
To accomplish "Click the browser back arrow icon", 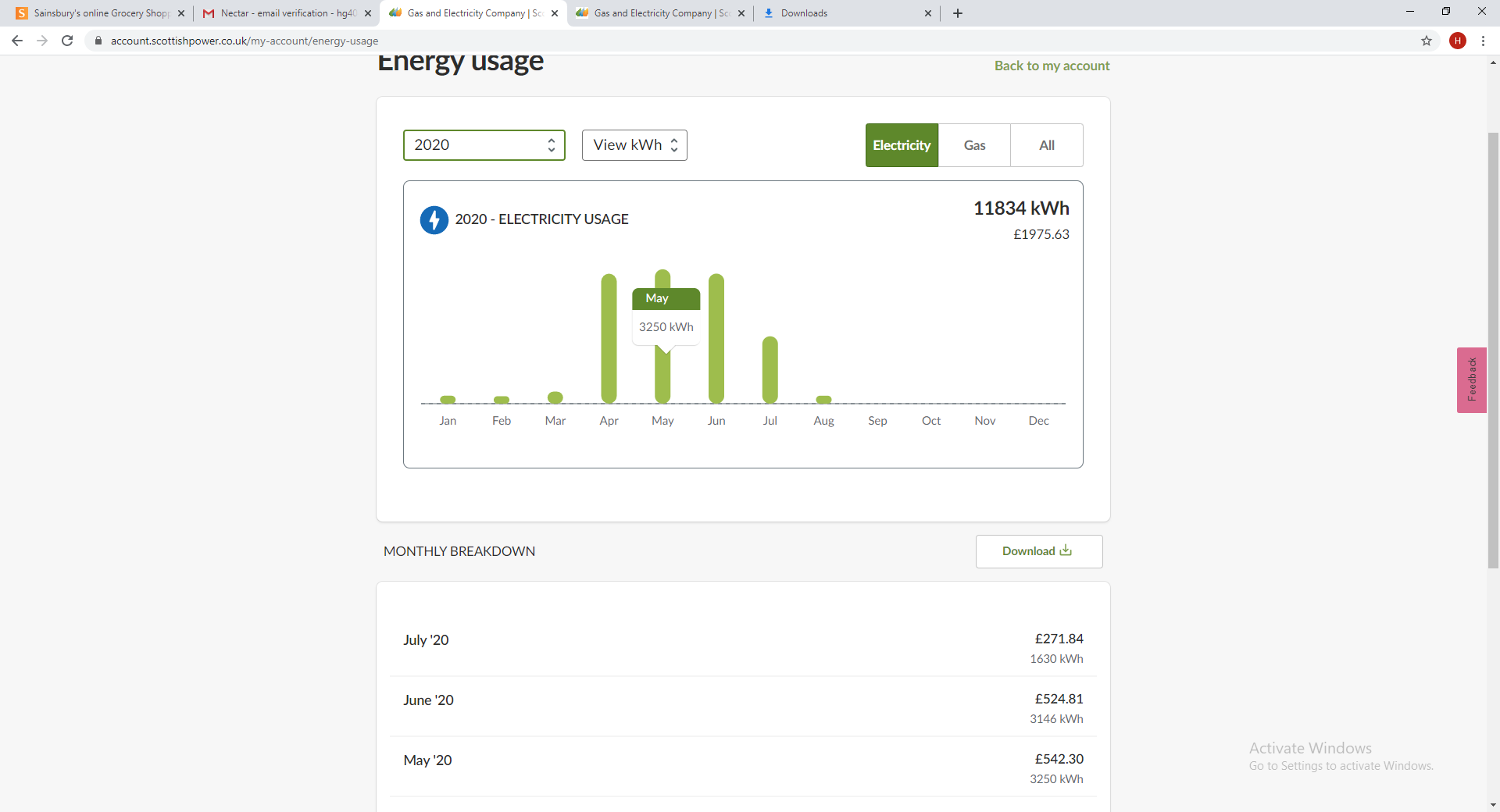I will click(x=17, y=41).
